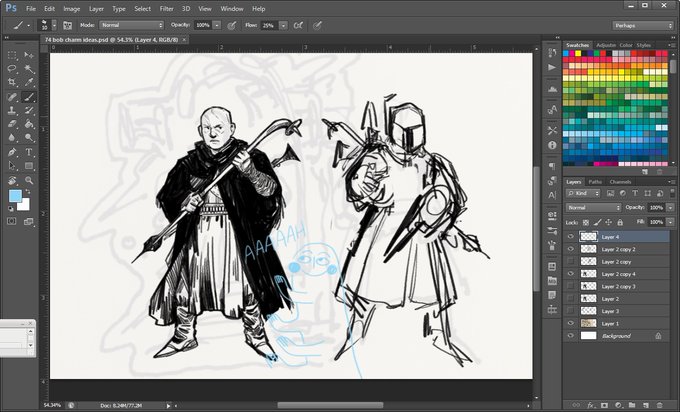The height and width of the screenshot is (412, 680).
Task: Hide Layer 1 visibility
Action: pyautogui.click(x=571, y=323)
